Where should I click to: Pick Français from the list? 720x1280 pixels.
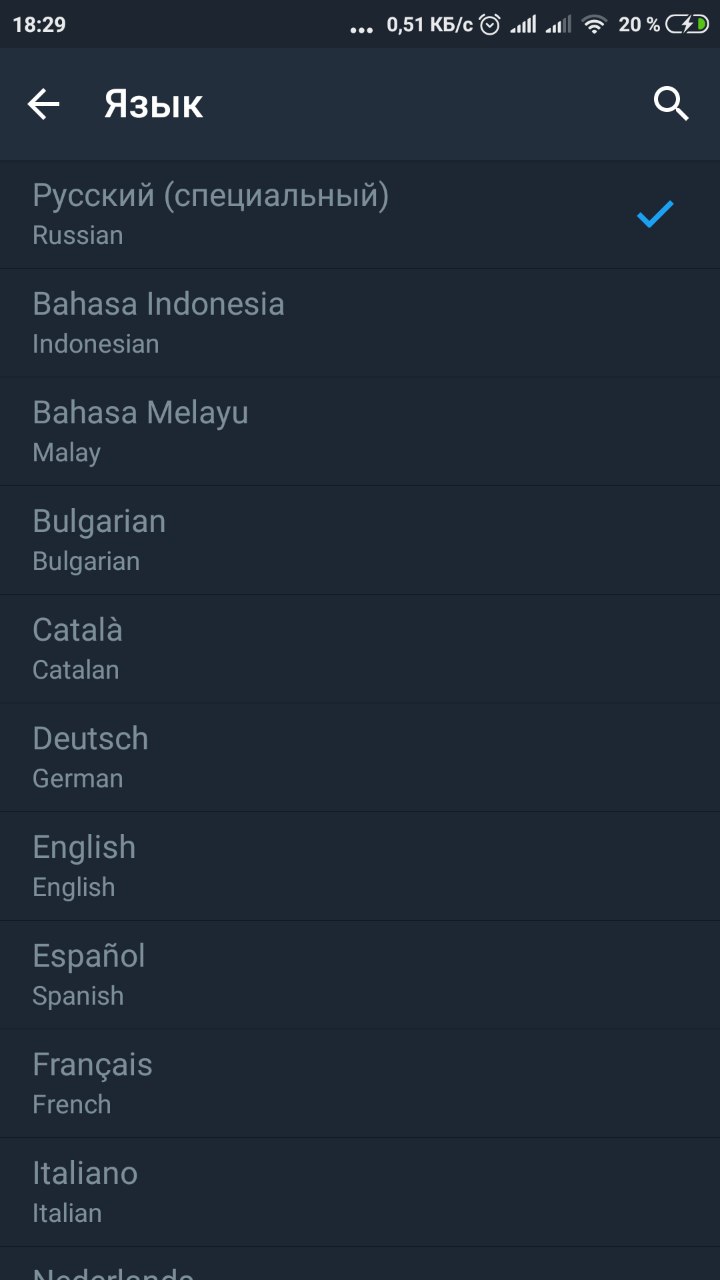(x=360, y=1084)
